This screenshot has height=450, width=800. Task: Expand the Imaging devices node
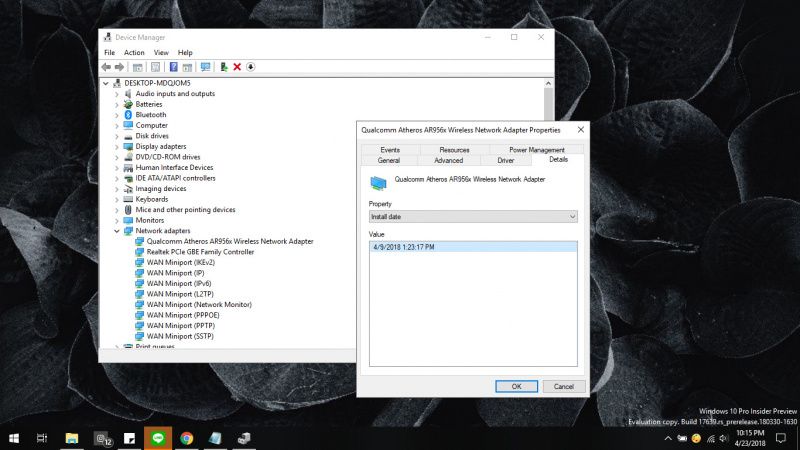tap(117, 189)
